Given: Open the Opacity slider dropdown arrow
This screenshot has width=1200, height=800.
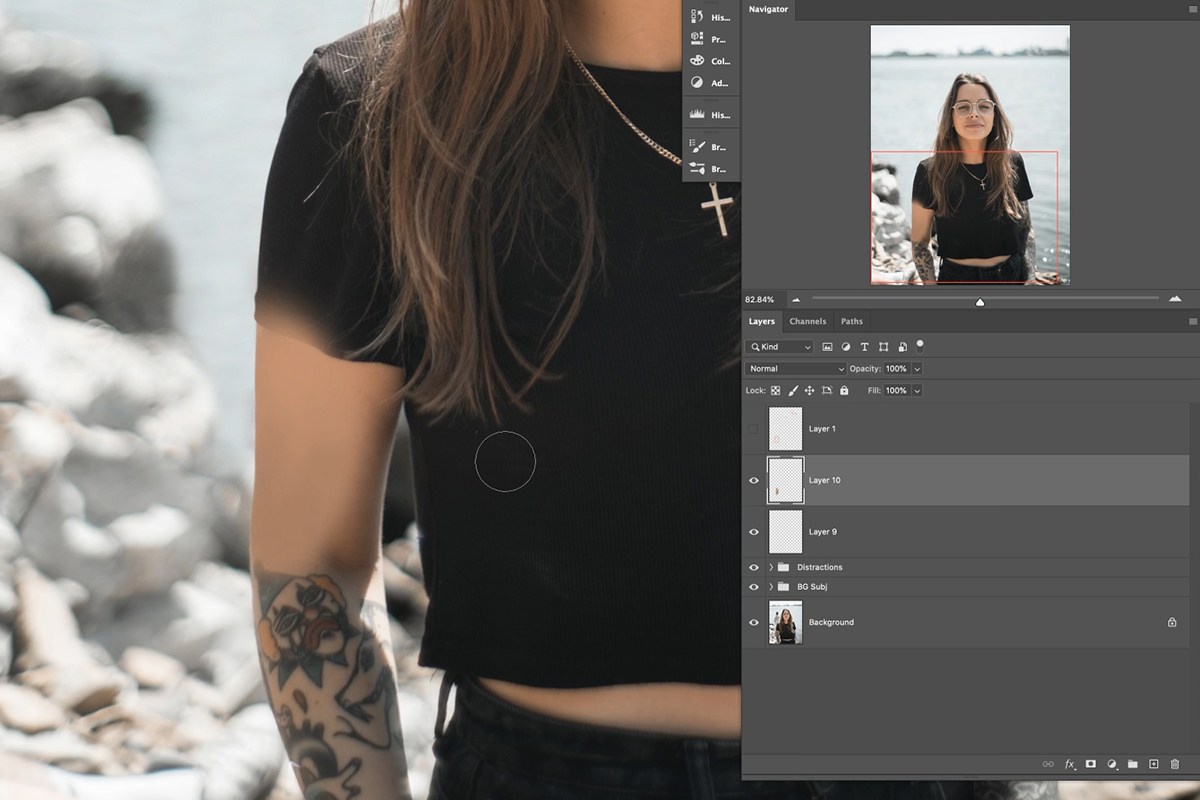Looking at the screenshot, I should pyautogui.click(x=917, y=369).
